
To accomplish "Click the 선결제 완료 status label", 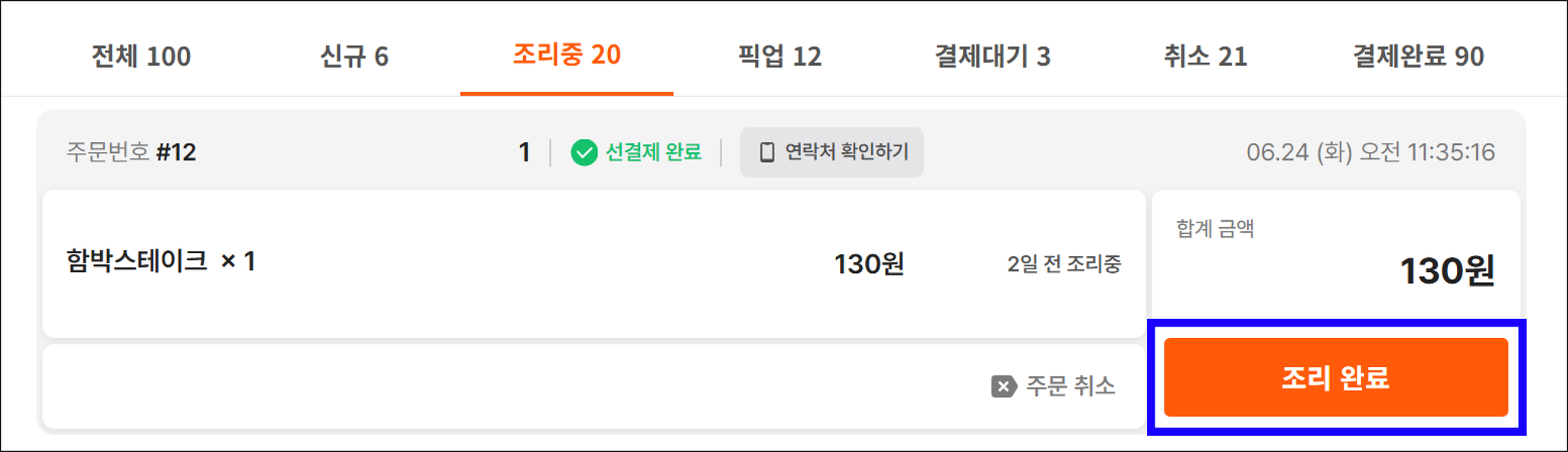I will (x=653, y=152).
